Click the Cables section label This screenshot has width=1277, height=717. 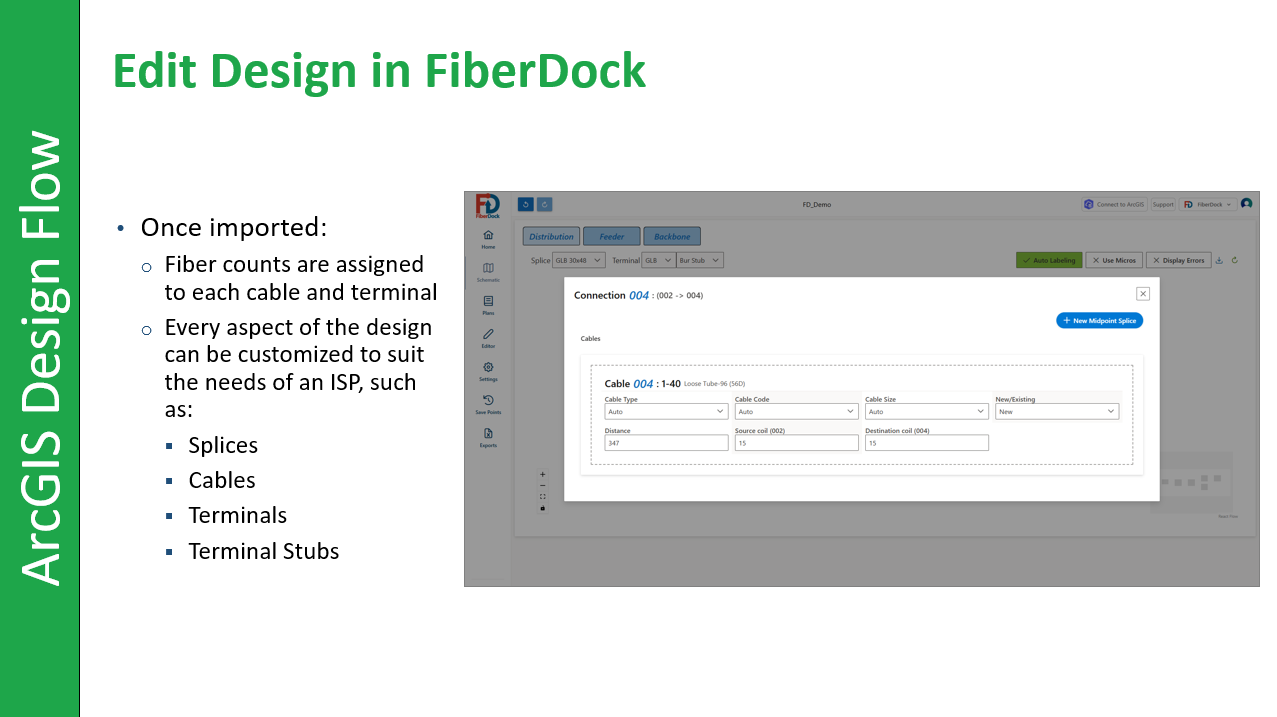click(x=591, y=339)
